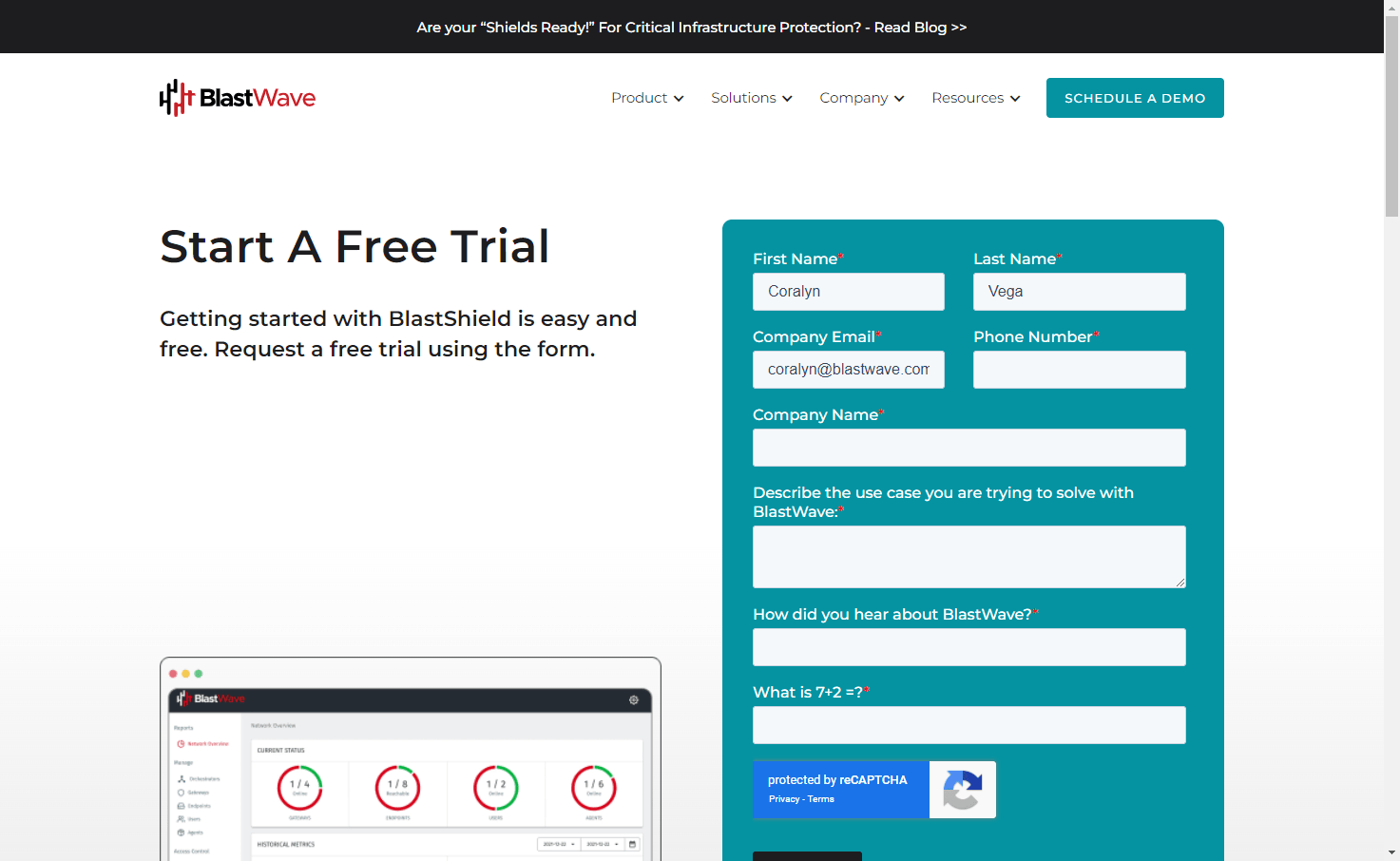Click the page vertical scrollbar thumb
Screen dimensions: 1400x861
(x=1391, y=116)
